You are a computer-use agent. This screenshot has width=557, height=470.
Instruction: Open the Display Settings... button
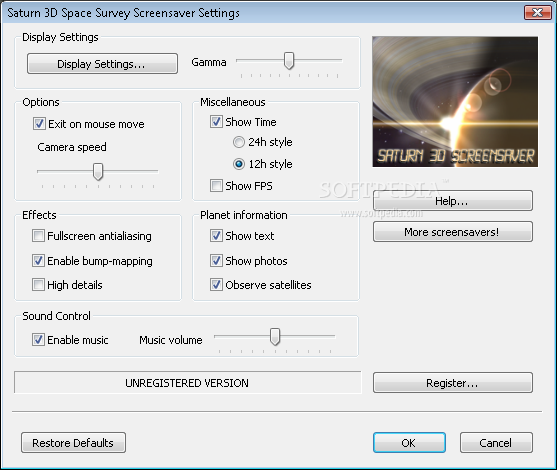point(102,64)
